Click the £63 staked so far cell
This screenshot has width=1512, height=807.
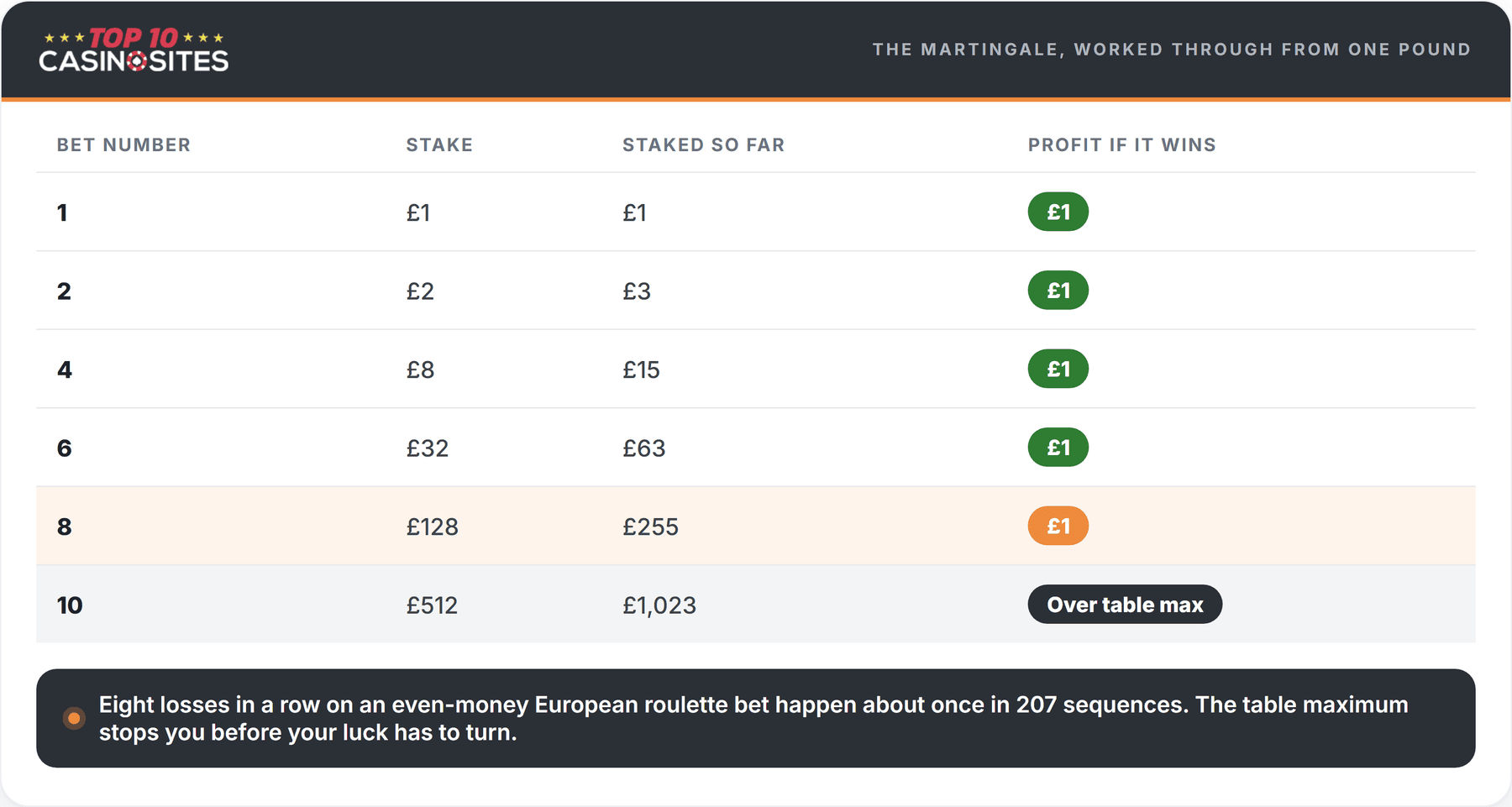[x=643, y=448]
